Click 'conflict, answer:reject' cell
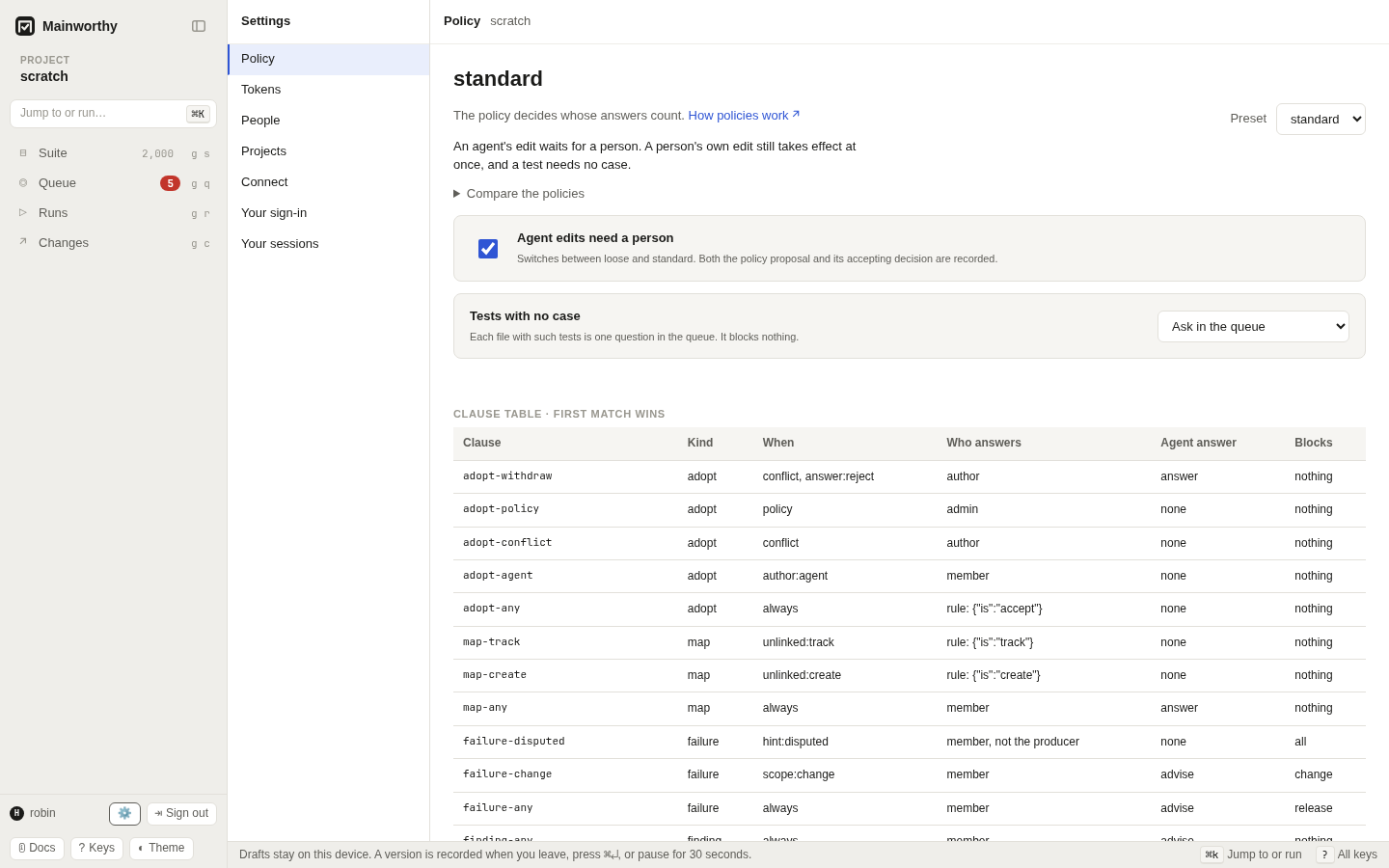The height and width of the screenshot is (868, 1389). (845, 476)
